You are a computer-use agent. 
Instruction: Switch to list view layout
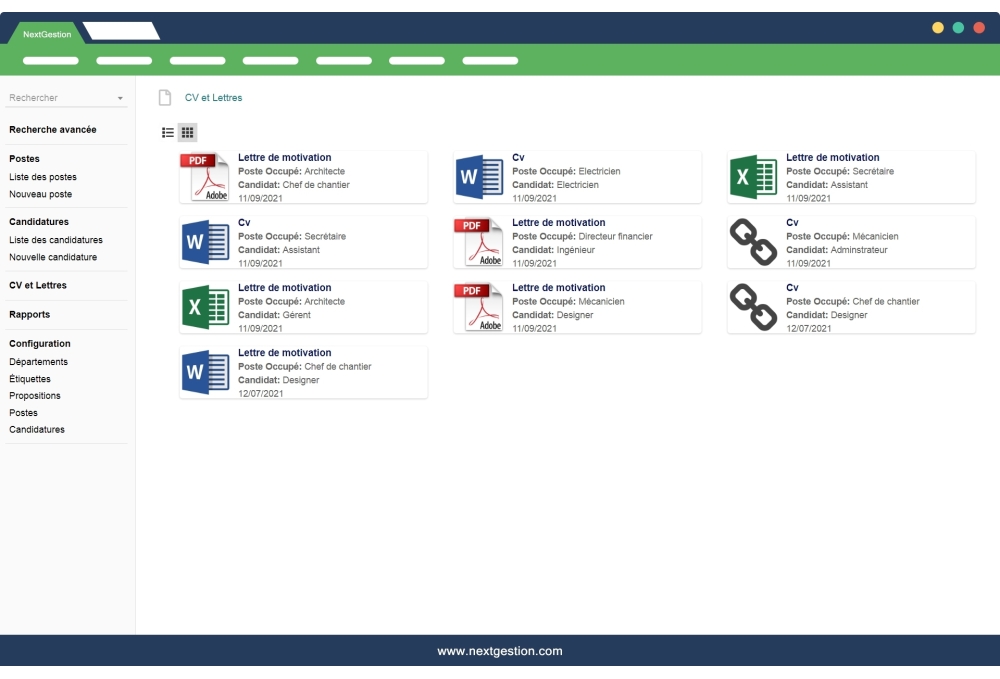[168, 132]
